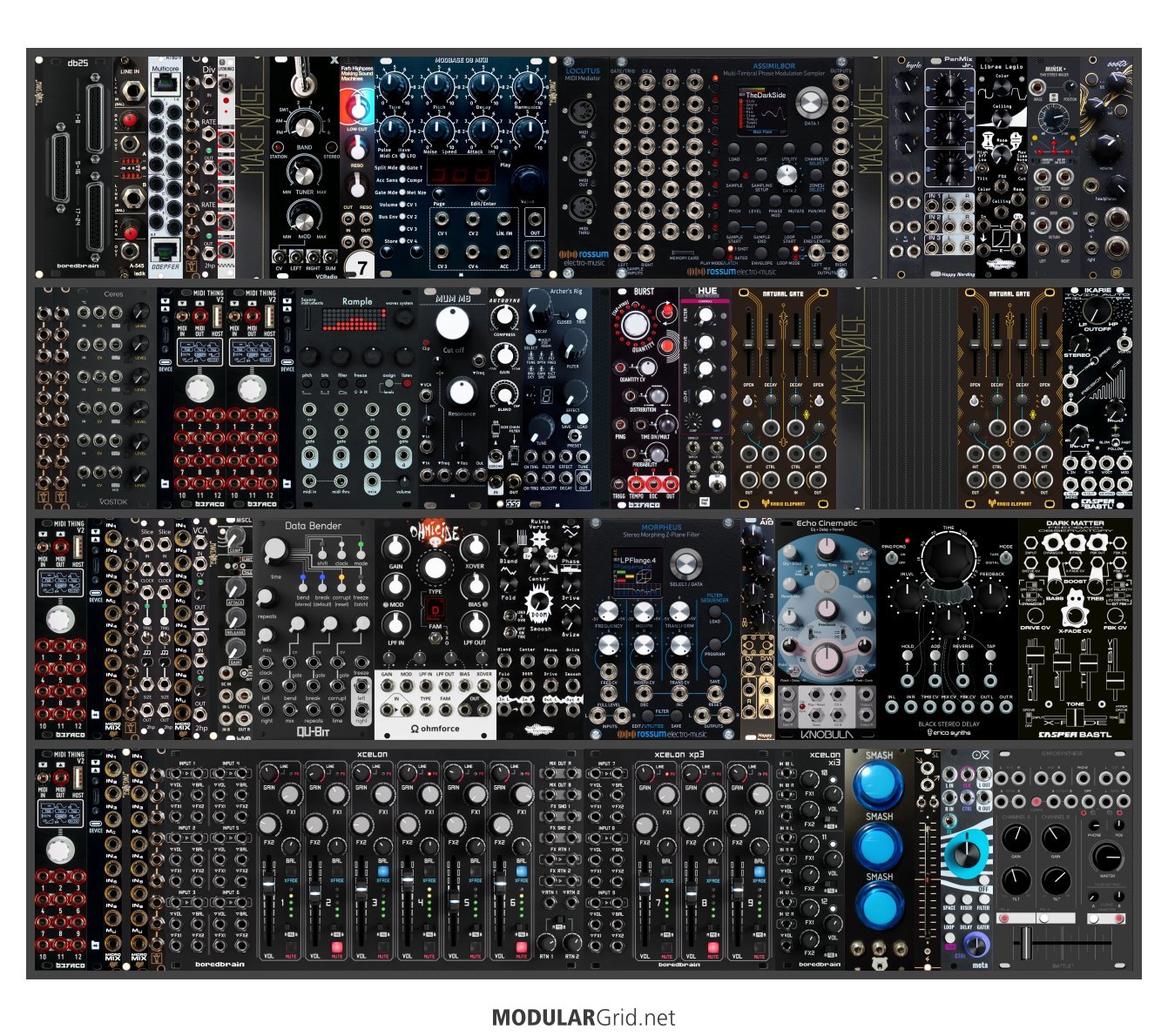Click the Data Bender time knob
This screenshot has width=1168, height=1036.
click(x=275, y=549)
